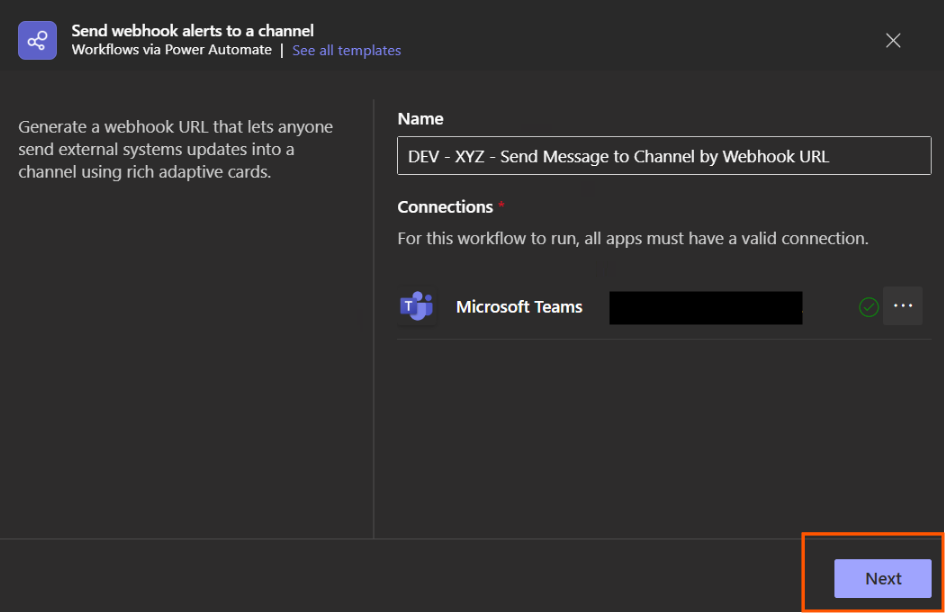945x613 pixels.
Task: Open the Microsoft Teams connection options menu
Action: (903, 306)
